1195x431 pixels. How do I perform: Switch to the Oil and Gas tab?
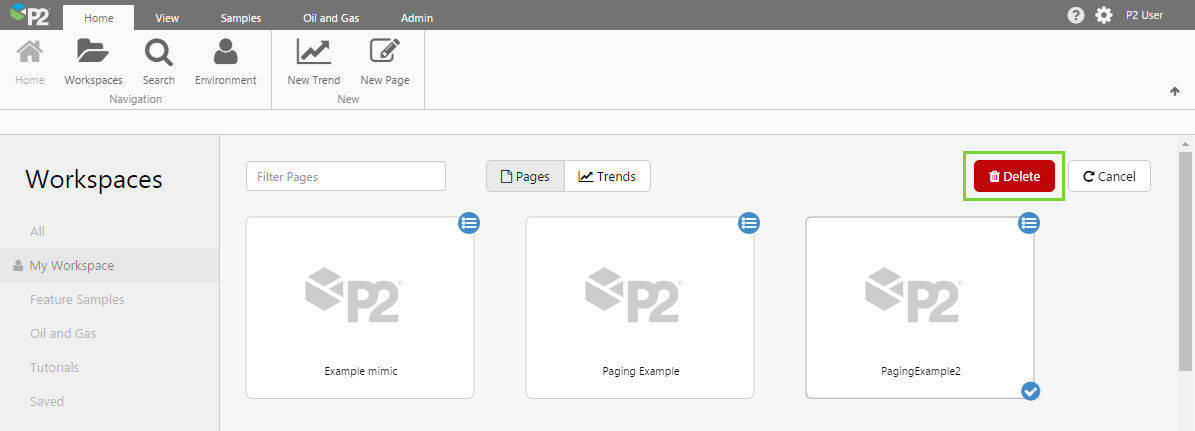(331, 18)
